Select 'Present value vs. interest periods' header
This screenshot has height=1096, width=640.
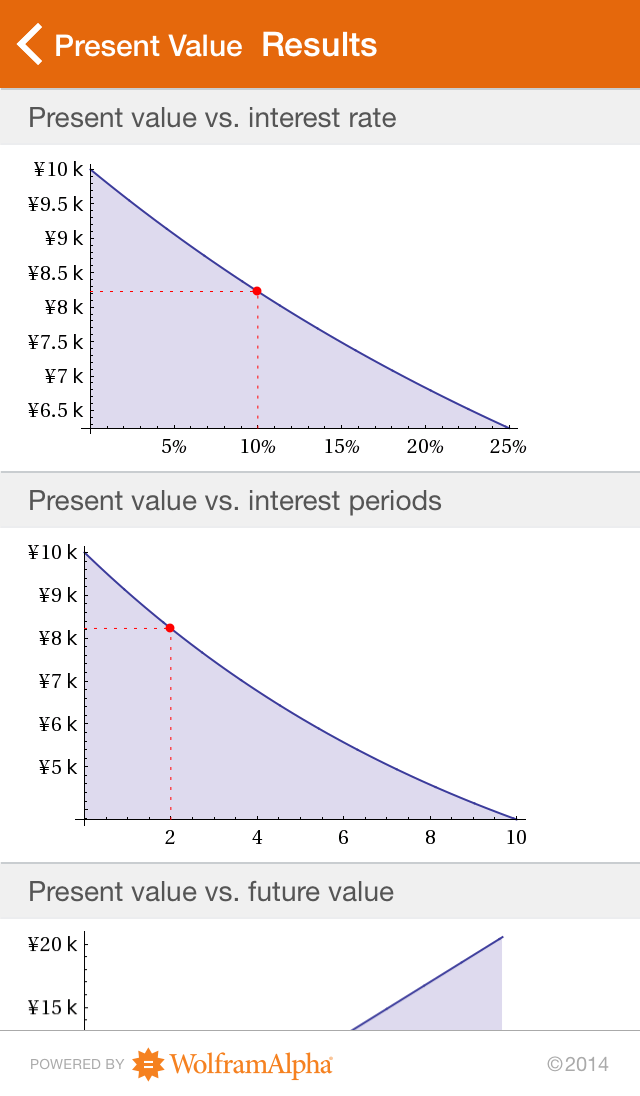(235, 500)
